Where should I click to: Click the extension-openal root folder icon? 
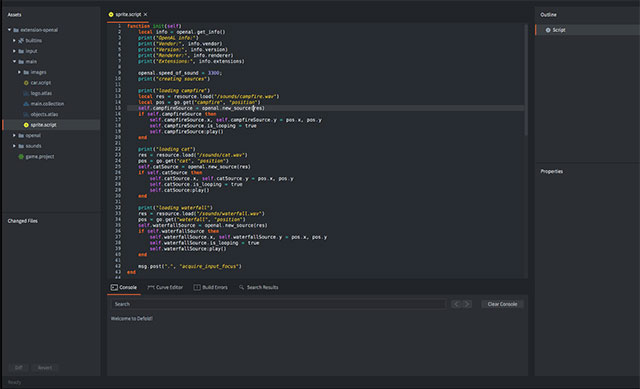(x=16, y=30)
